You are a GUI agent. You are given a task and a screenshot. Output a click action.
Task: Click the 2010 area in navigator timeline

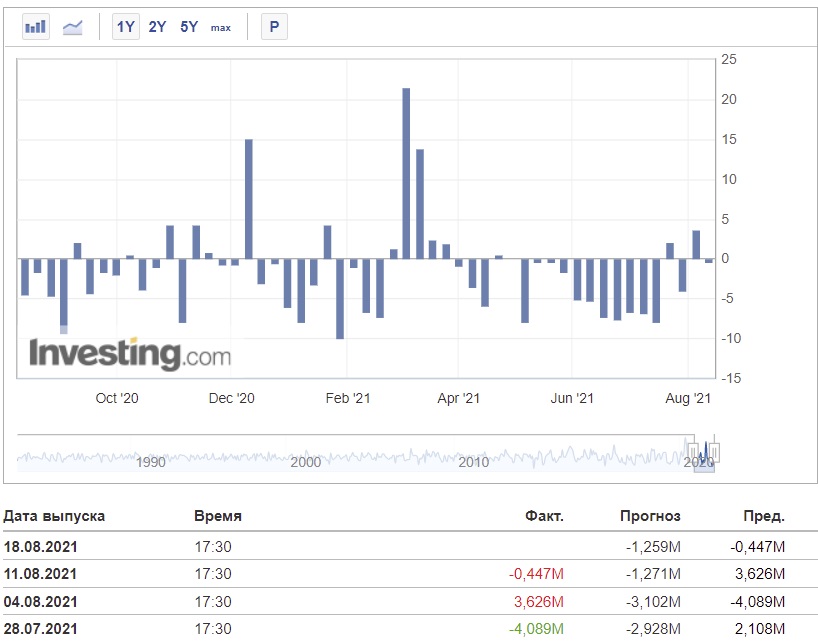474,462
